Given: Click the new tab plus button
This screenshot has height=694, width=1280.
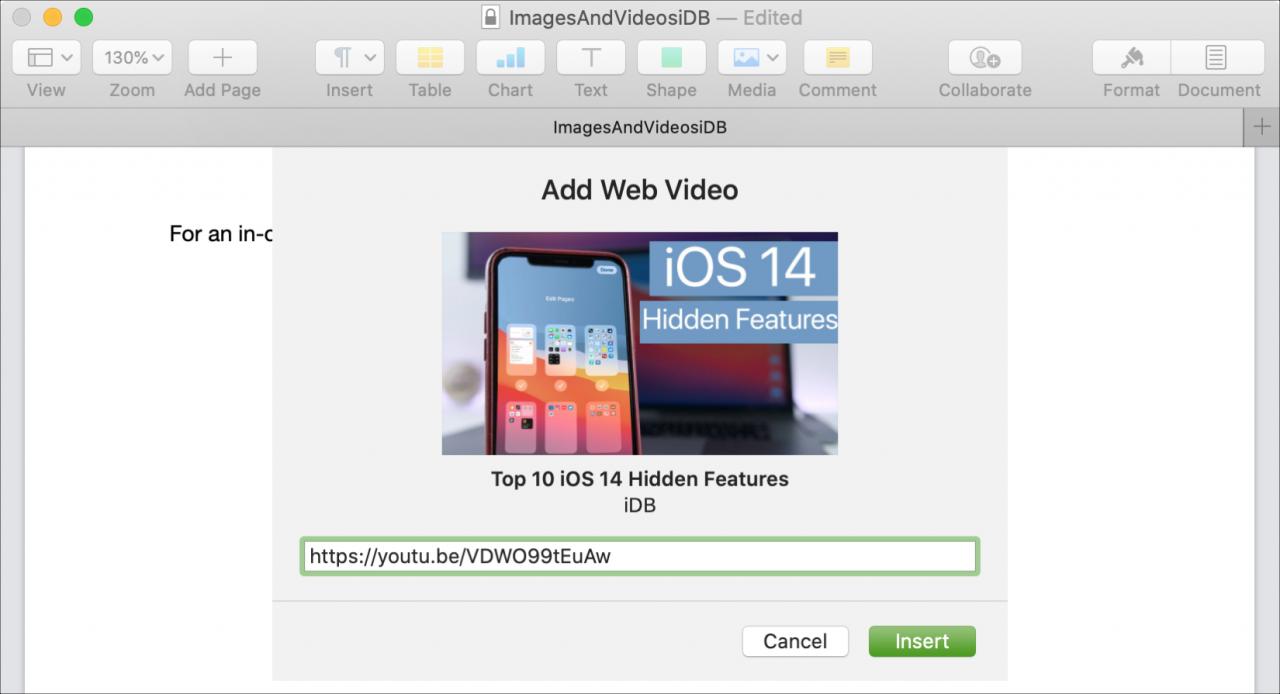Looking at the screenshot, I should [1262, 128].
